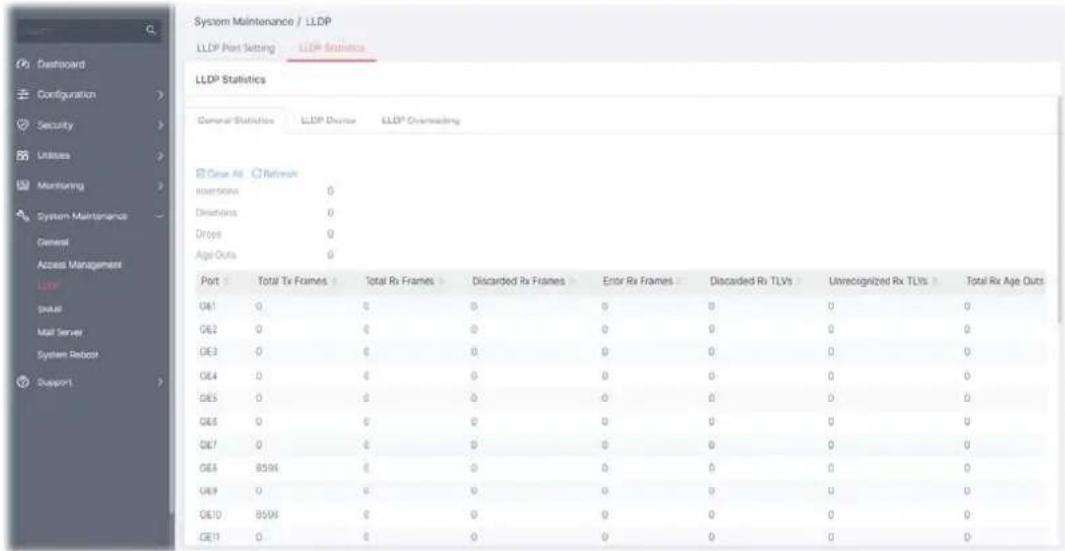Click the GE5 port cell
Image resolution: width=1065 pixels, height=551 pixels.
coord(208,398)
